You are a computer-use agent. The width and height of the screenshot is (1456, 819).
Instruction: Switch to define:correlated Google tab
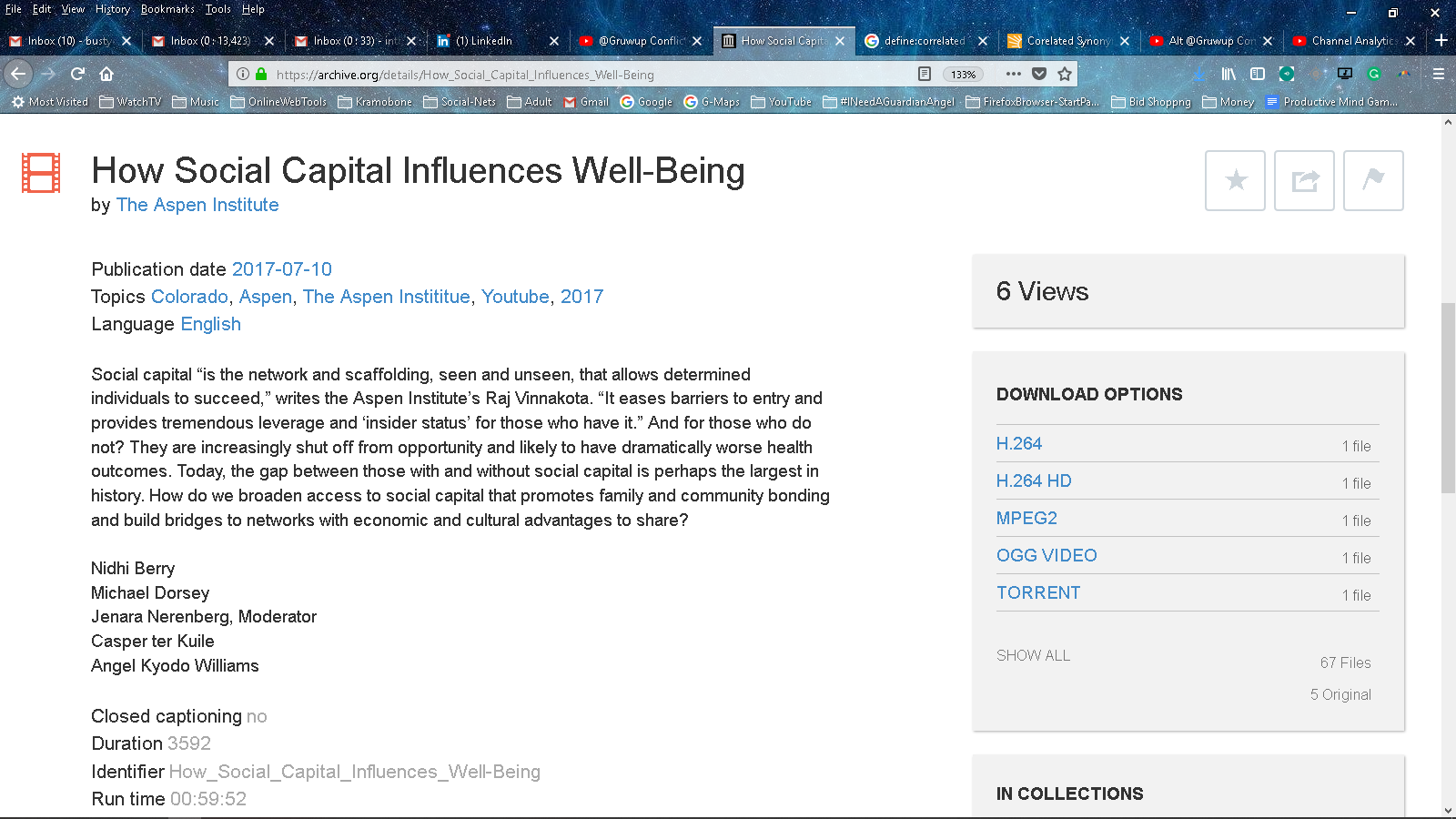click(x=925, y=41)
